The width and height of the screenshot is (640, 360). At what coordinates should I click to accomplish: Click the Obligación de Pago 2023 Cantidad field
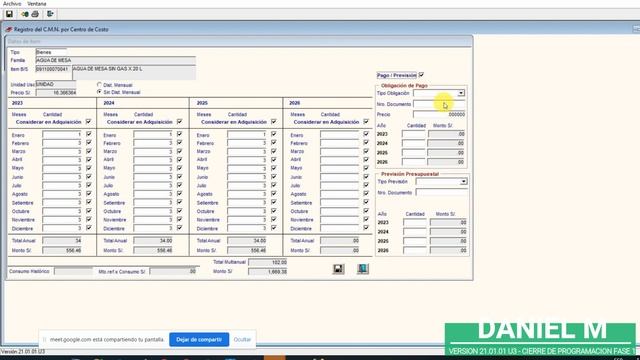[413, 134]
